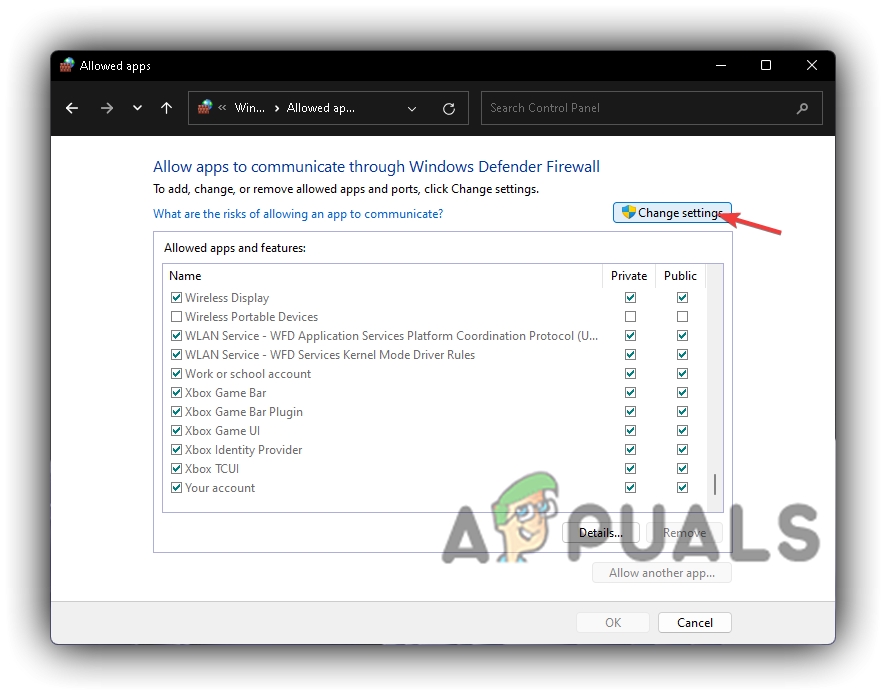Toggle WLAN Service Coordination Protocol checkbox
This screenshot has height=695, width=886.
(176, 336)
